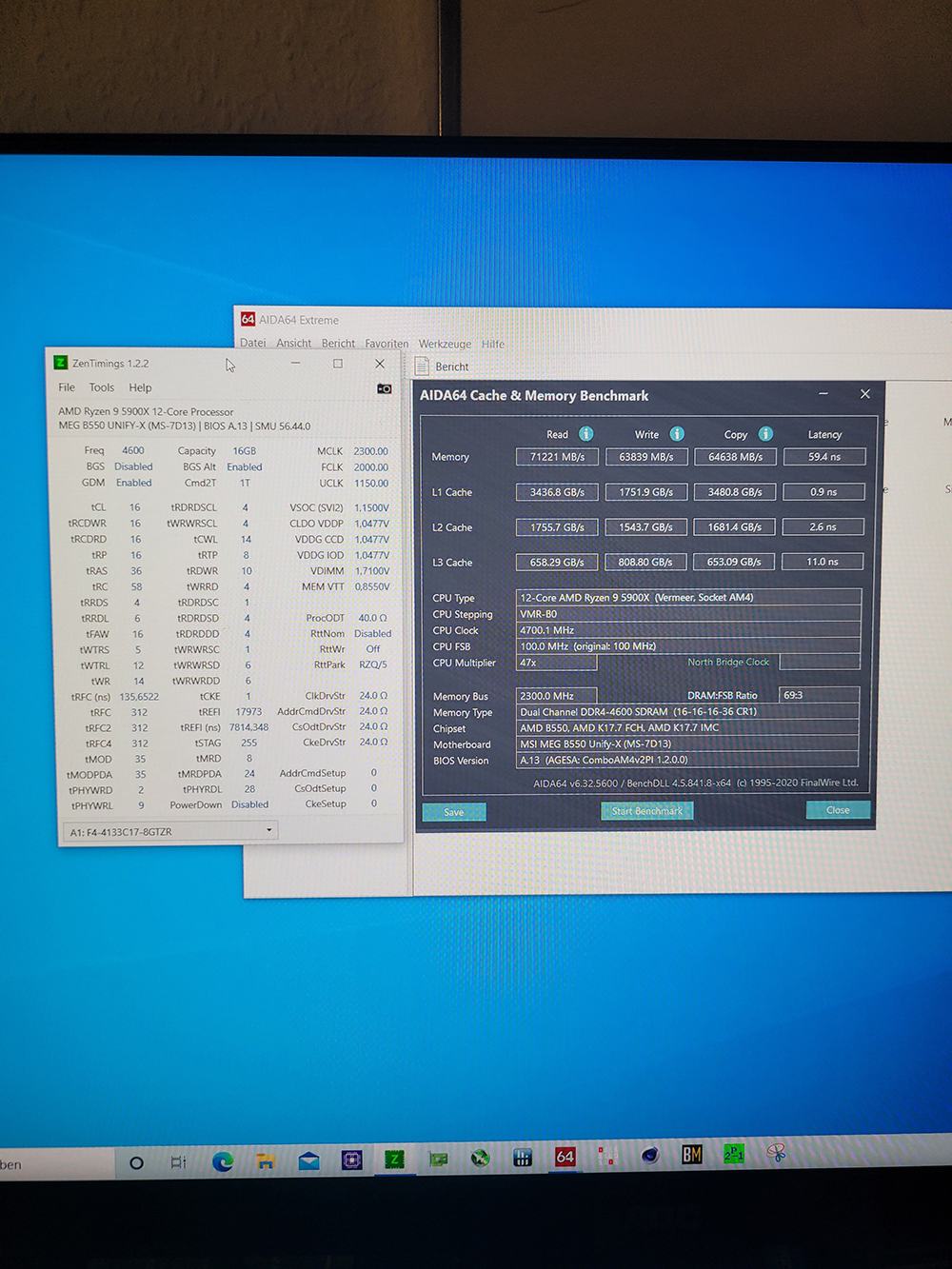Open the Hilfe menu in AIDA64

pyautogui.click(x=493, y=344)
